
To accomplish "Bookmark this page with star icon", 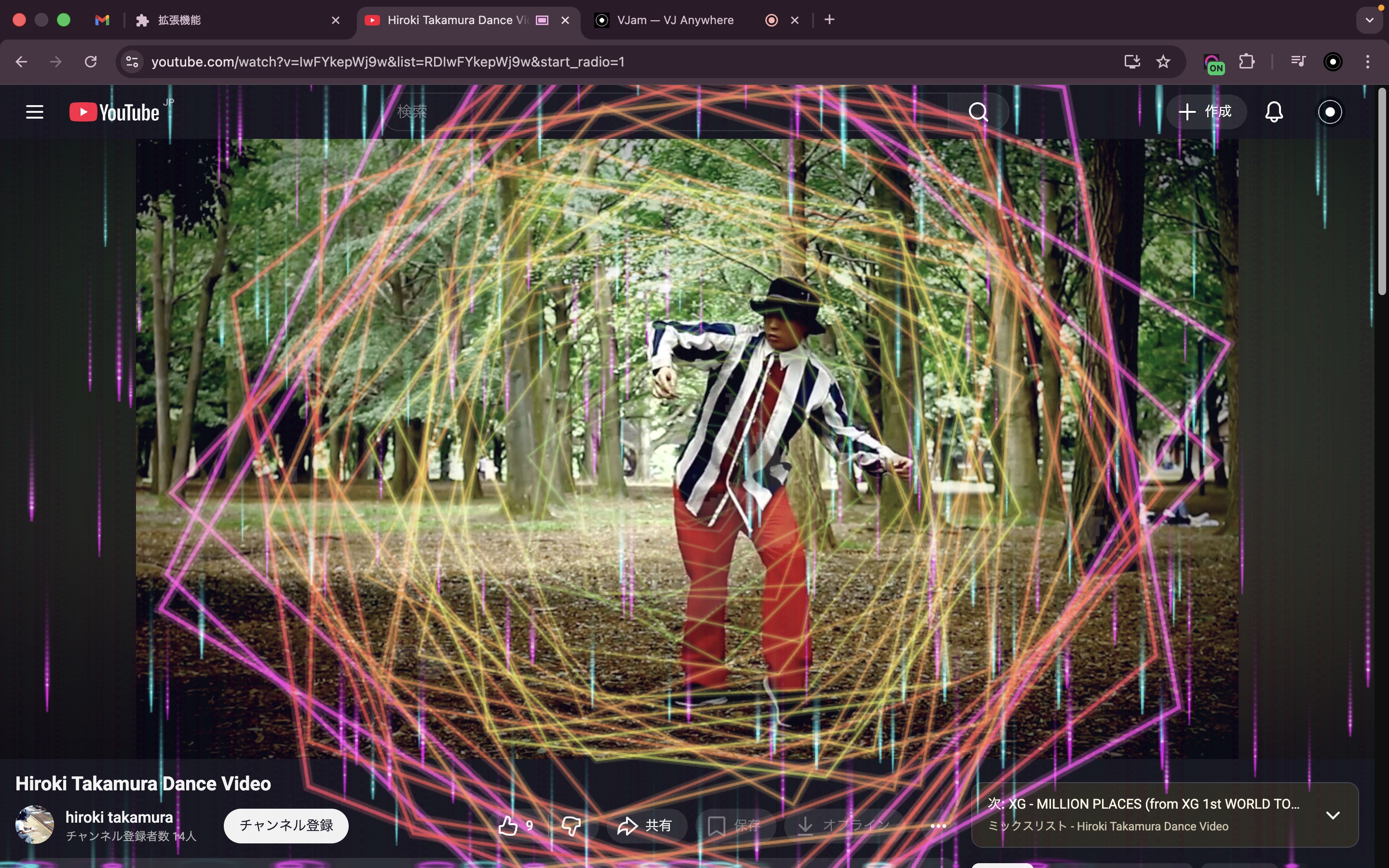I will click(x=1163, y=61).
